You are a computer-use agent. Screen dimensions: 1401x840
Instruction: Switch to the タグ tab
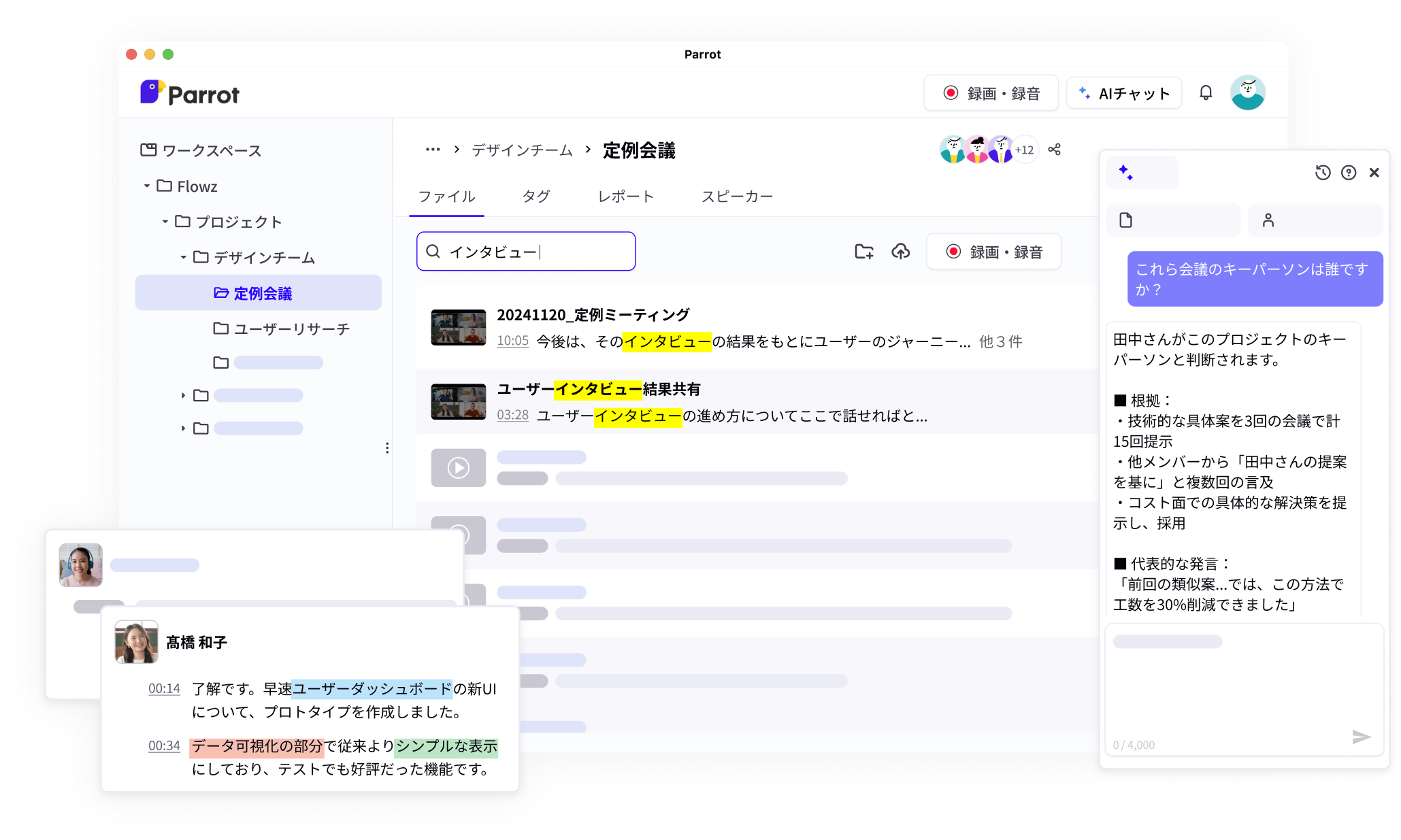click(x=535, y=197)
